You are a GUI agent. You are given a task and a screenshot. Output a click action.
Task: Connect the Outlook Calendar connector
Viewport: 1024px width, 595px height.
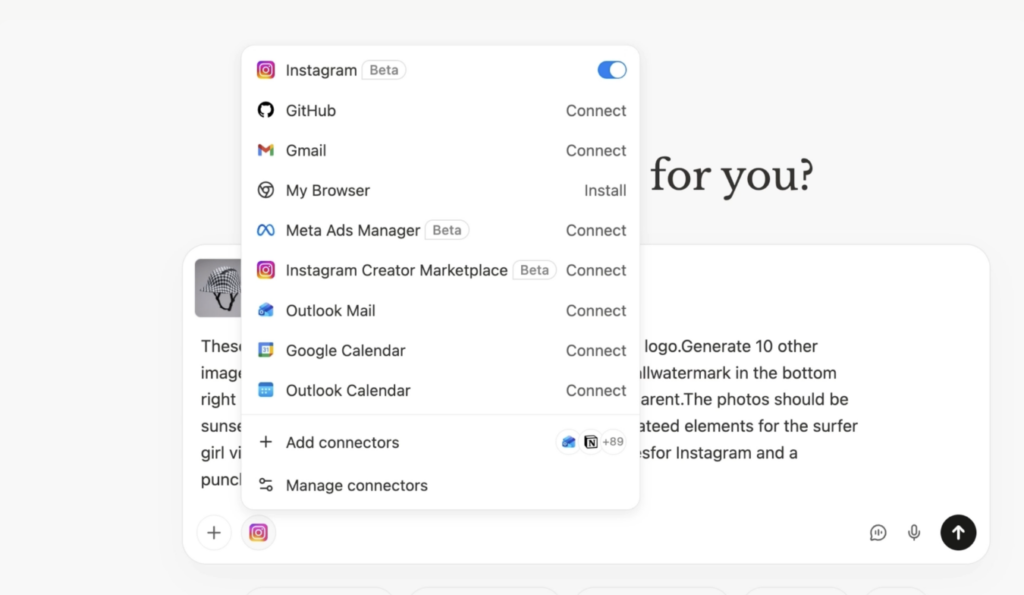tap(596, 390)
